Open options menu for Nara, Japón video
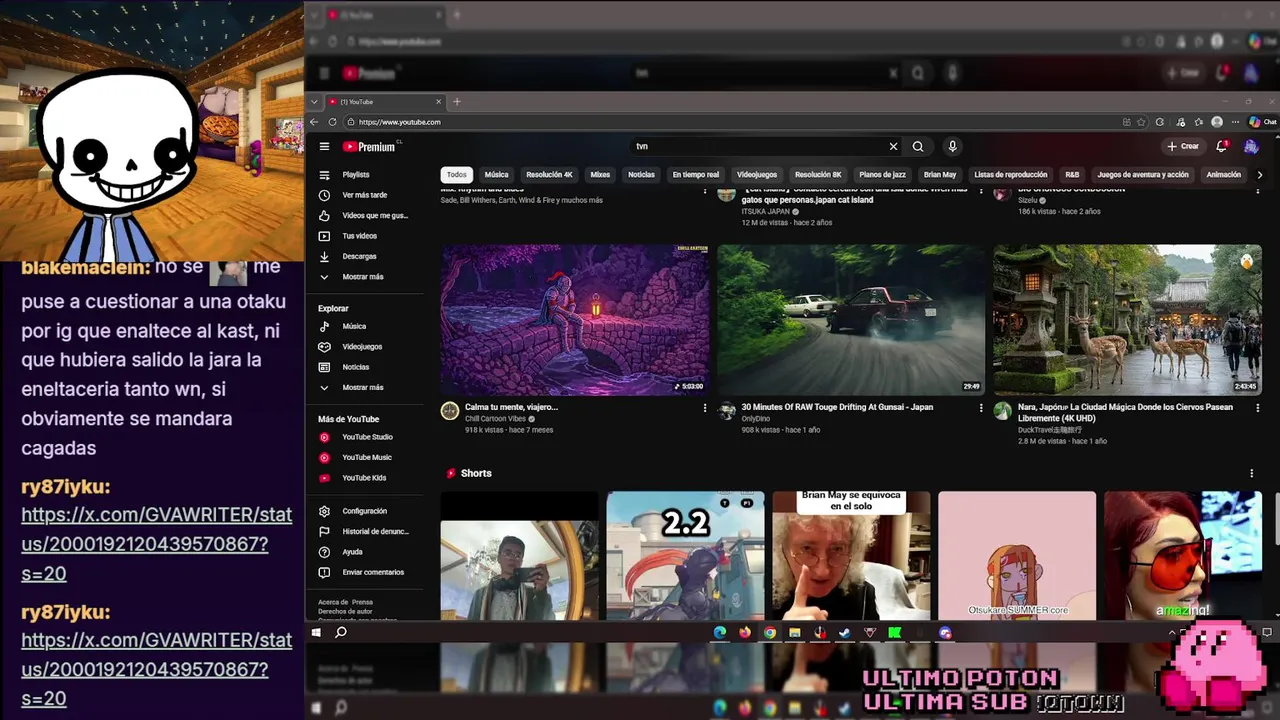The height and width of the screenshot is (720, 1280). 1257,408
